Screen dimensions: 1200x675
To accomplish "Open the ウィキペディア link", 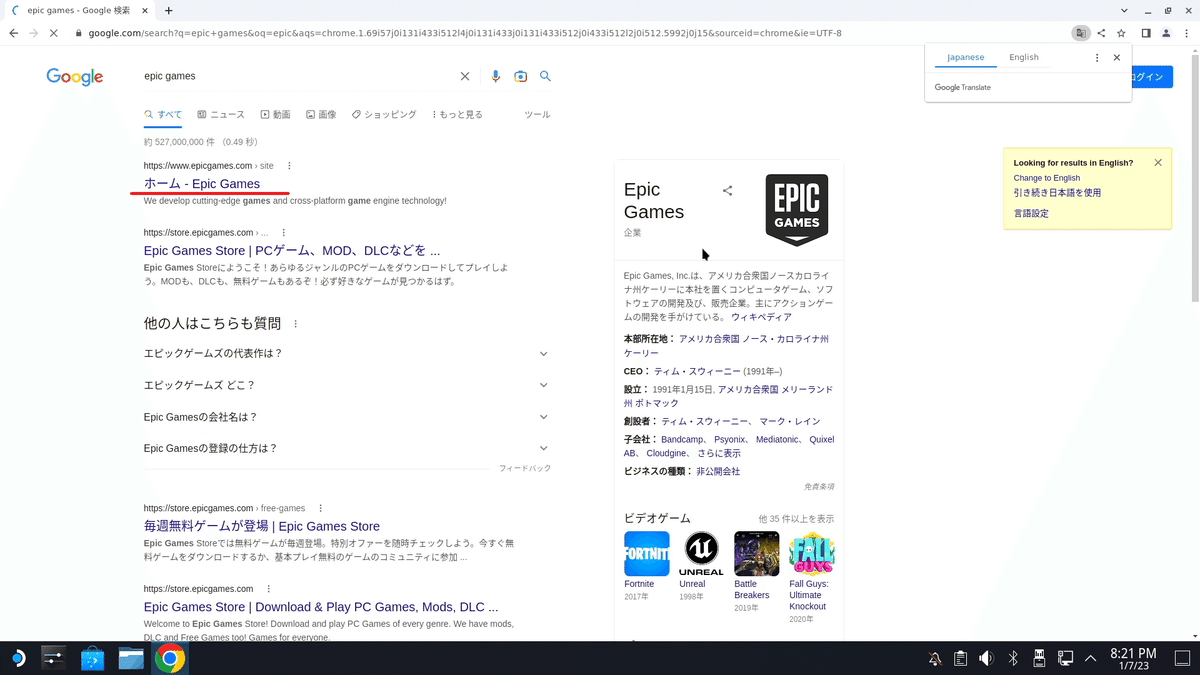I will [761, 317].
